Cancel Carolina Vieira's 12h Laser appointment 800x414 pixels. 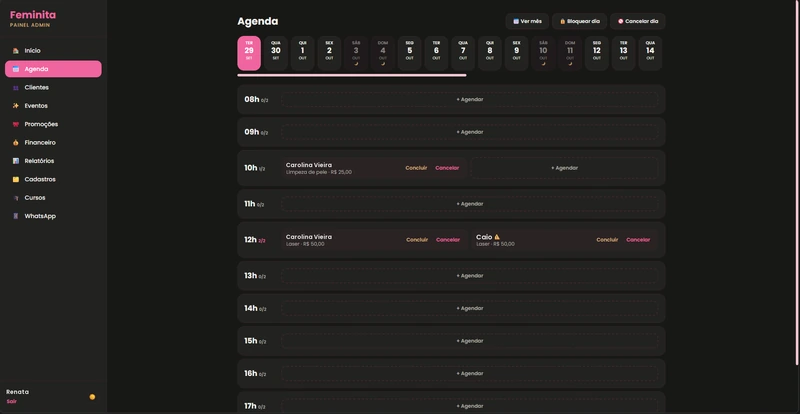click(448, 240)
